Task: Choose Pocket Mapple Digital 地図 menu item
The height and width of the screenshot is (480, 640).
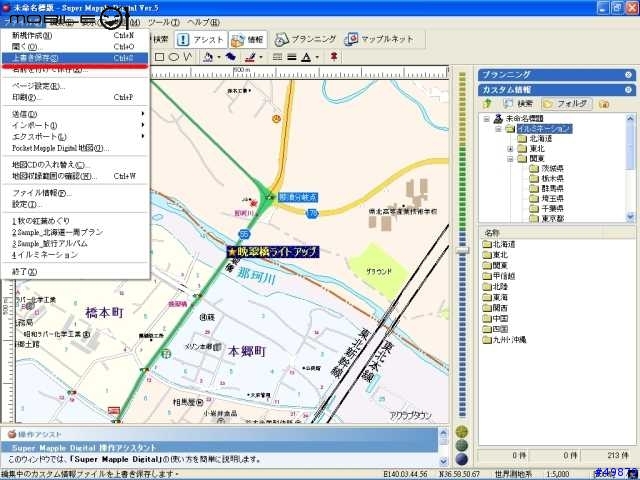Action: coord(75,148)
